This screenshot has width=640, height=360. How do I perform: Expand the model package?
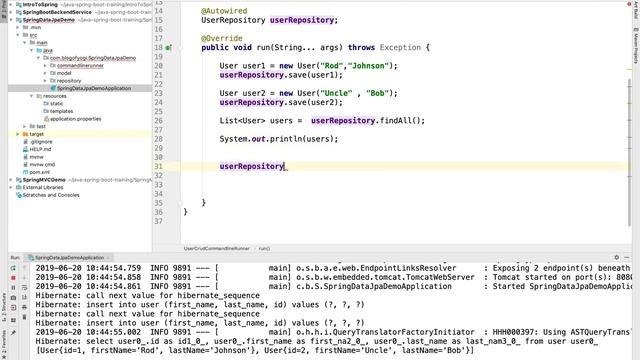pyautogui.click(x=45, y=73)
